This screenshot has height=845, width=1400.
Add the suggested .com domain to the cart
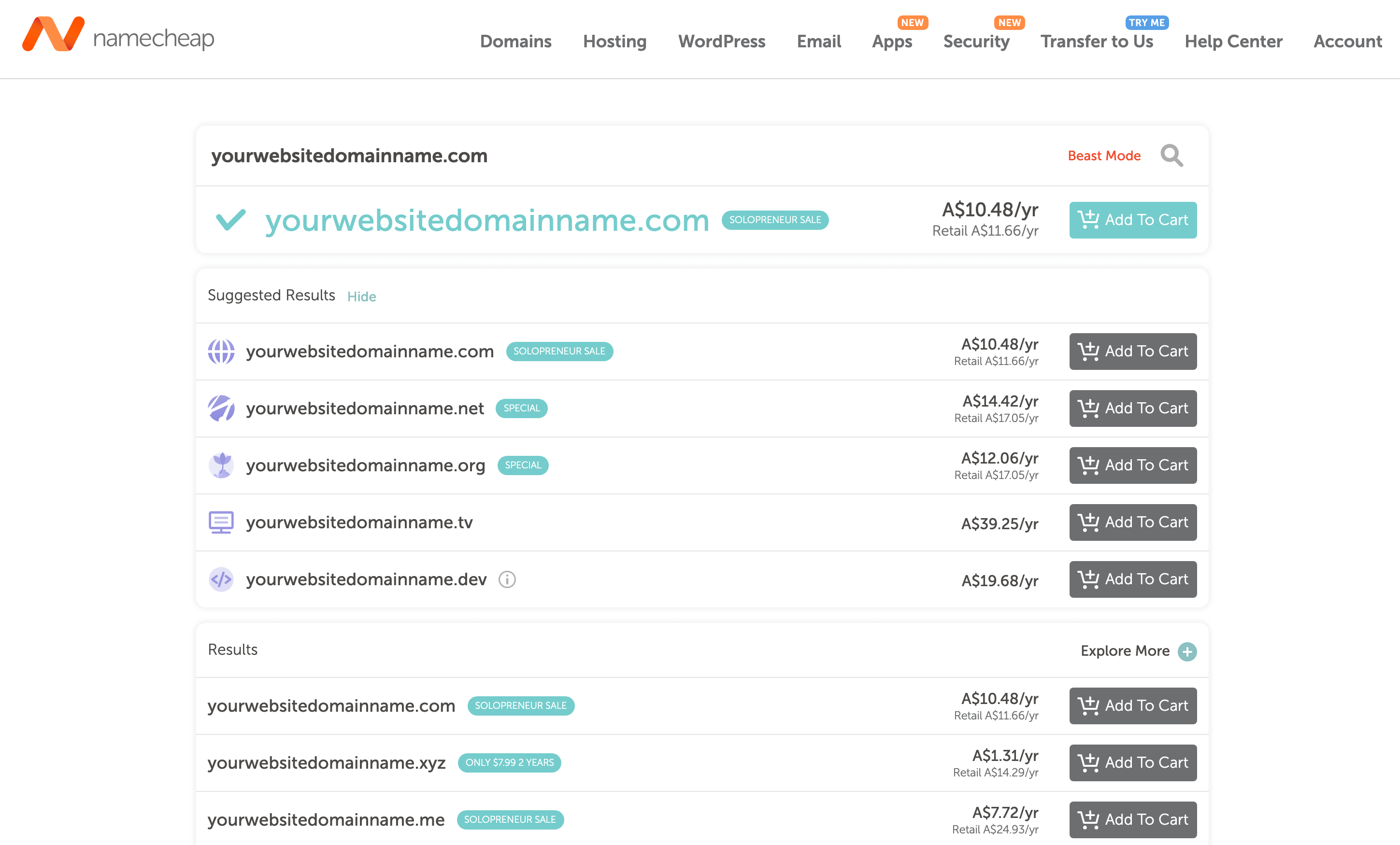1133,352
